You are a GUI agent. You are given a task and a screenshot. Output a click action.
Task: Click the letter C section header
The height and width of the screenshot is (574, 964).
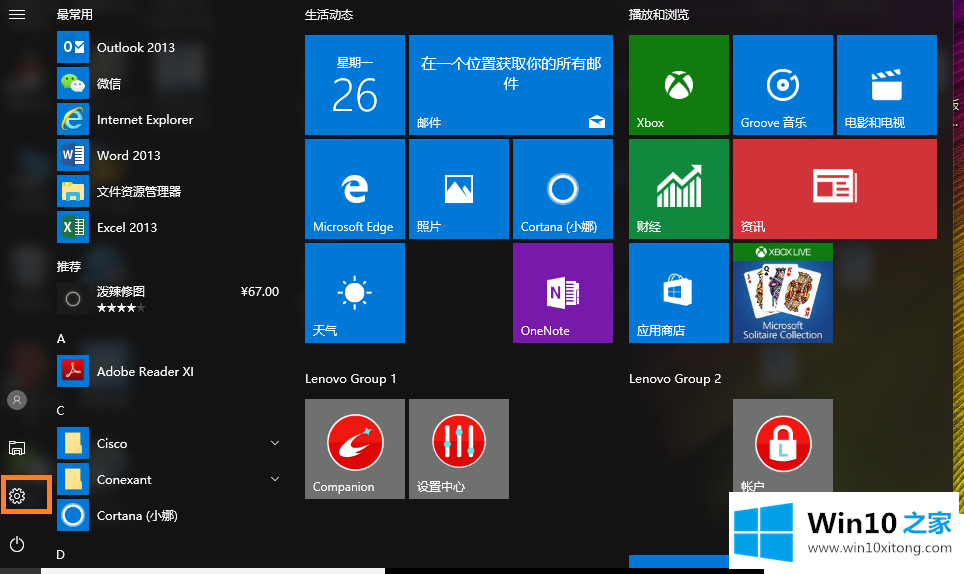(61, 411)
